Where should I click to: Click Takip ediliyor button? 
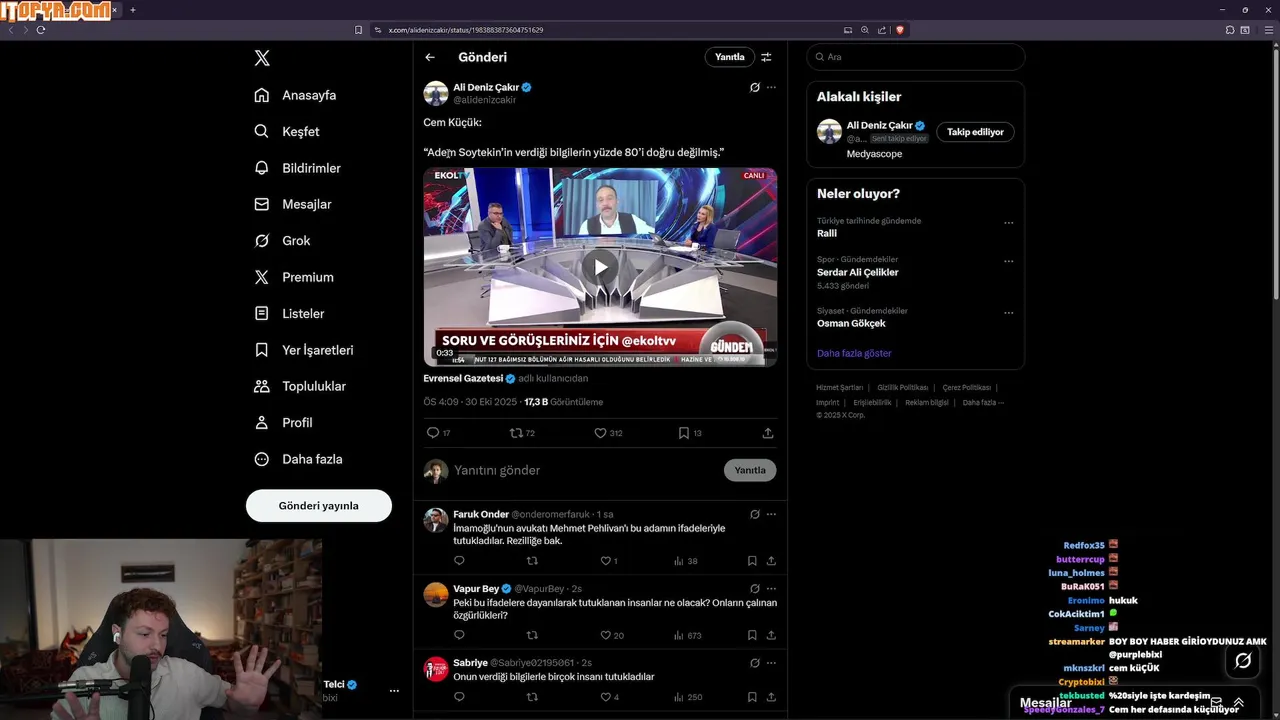[975, 132]
